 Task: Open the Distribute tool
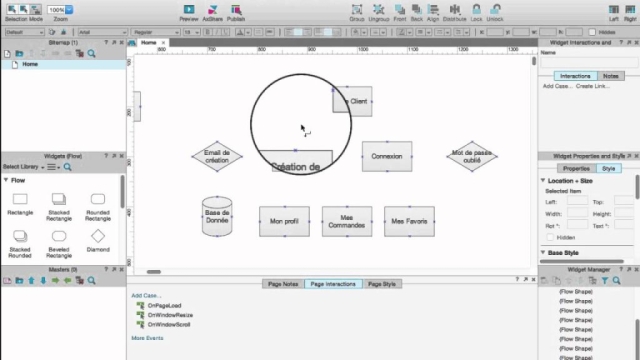pyautogui.click(x=454, y=9)
